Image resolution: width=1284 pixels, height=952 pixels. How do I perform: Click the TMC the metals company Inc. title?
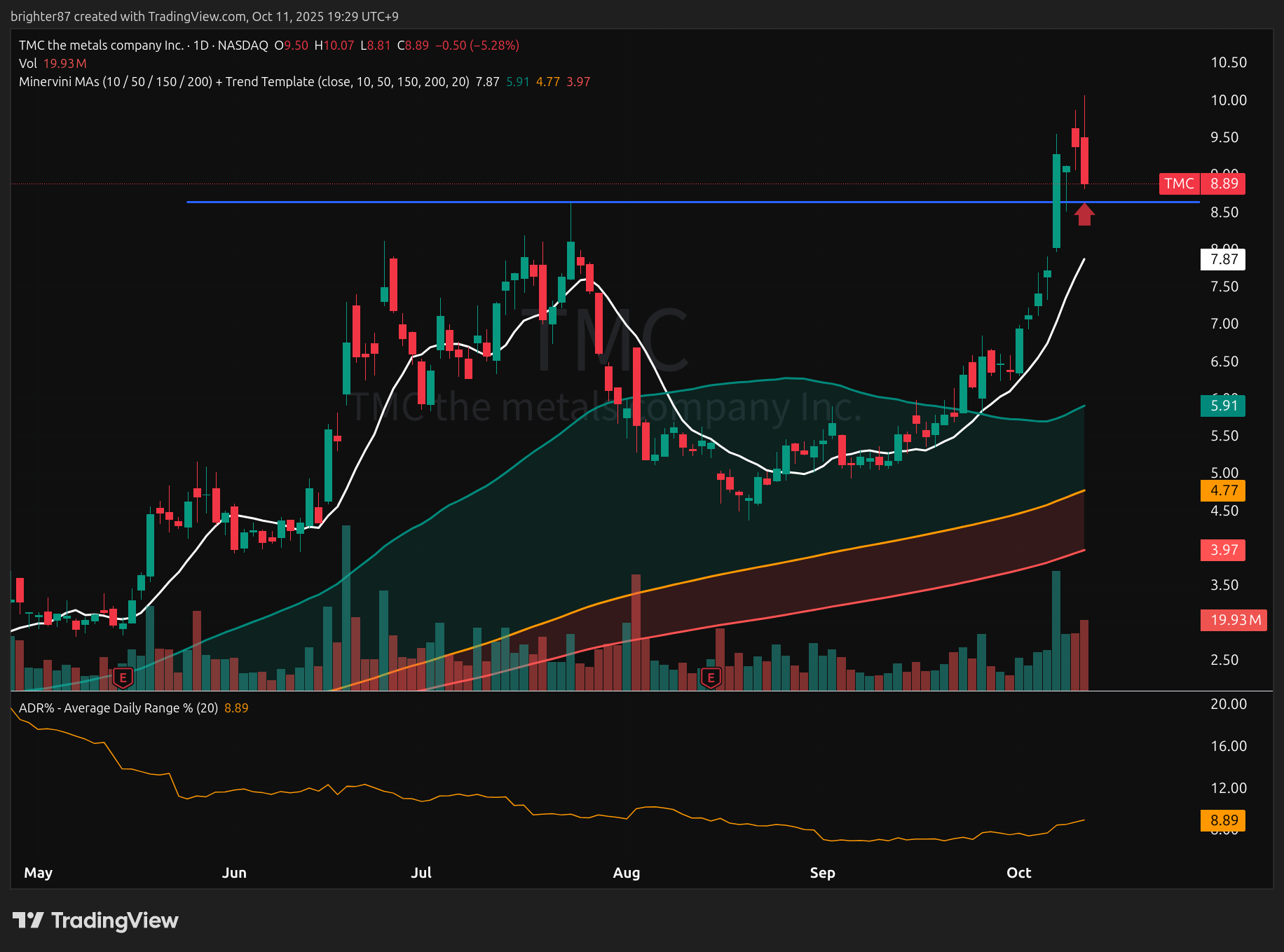[x=101, y=46]
